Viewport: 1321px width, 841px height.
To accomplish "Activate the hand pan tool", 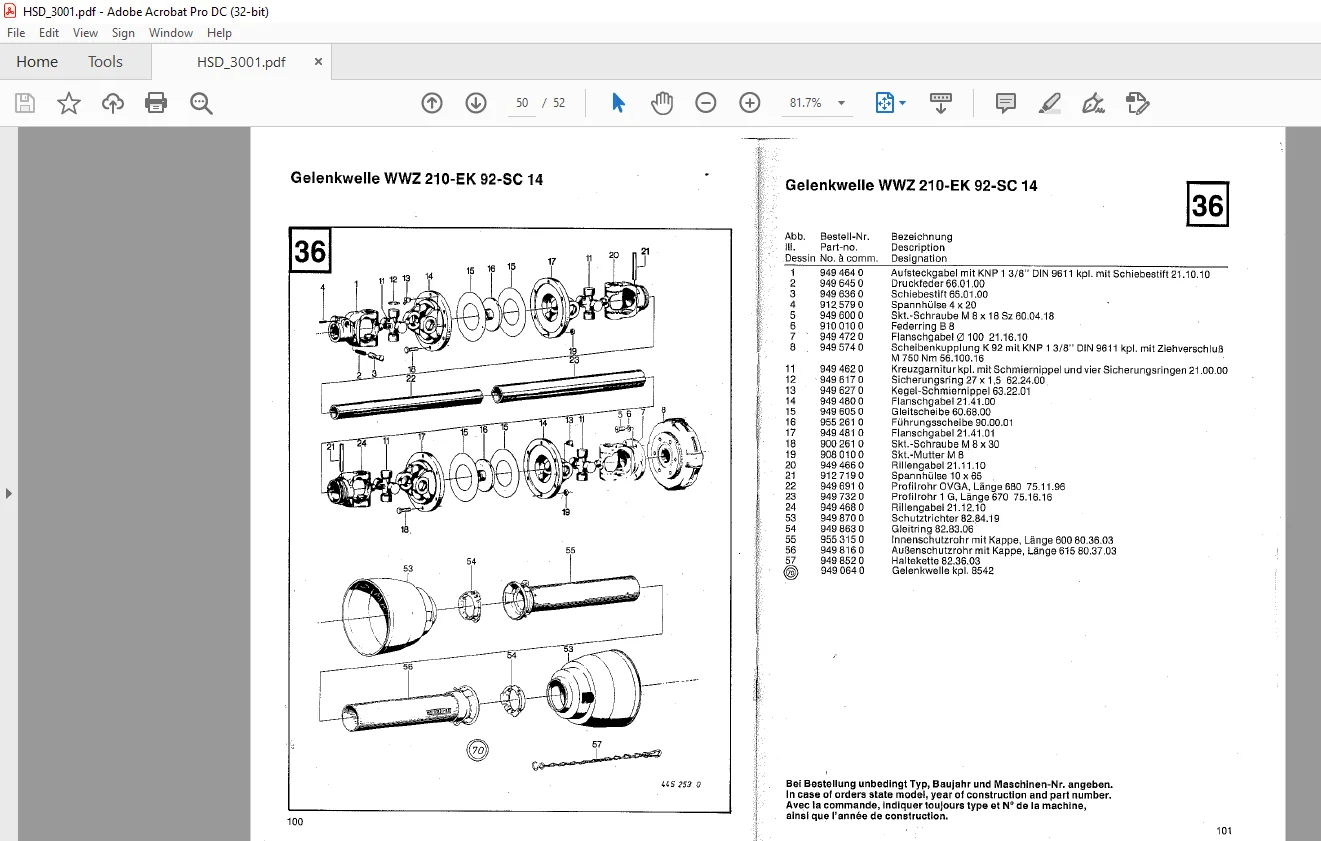I will [x=662, y=103].
